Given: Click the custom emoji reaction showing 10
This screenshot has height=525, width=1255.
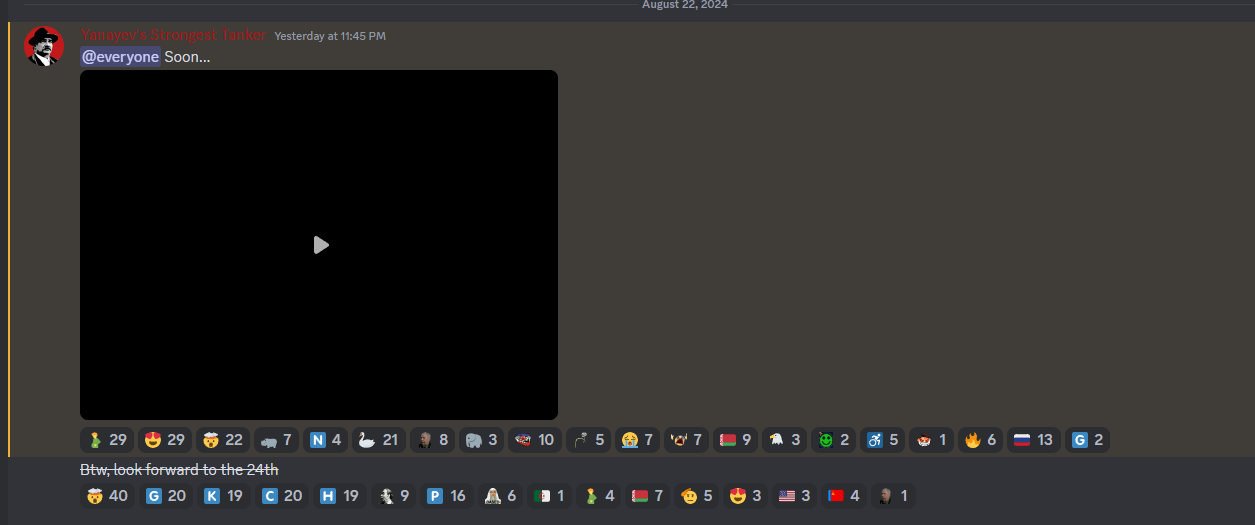Looking at the screenshot, I should point(535,440).
